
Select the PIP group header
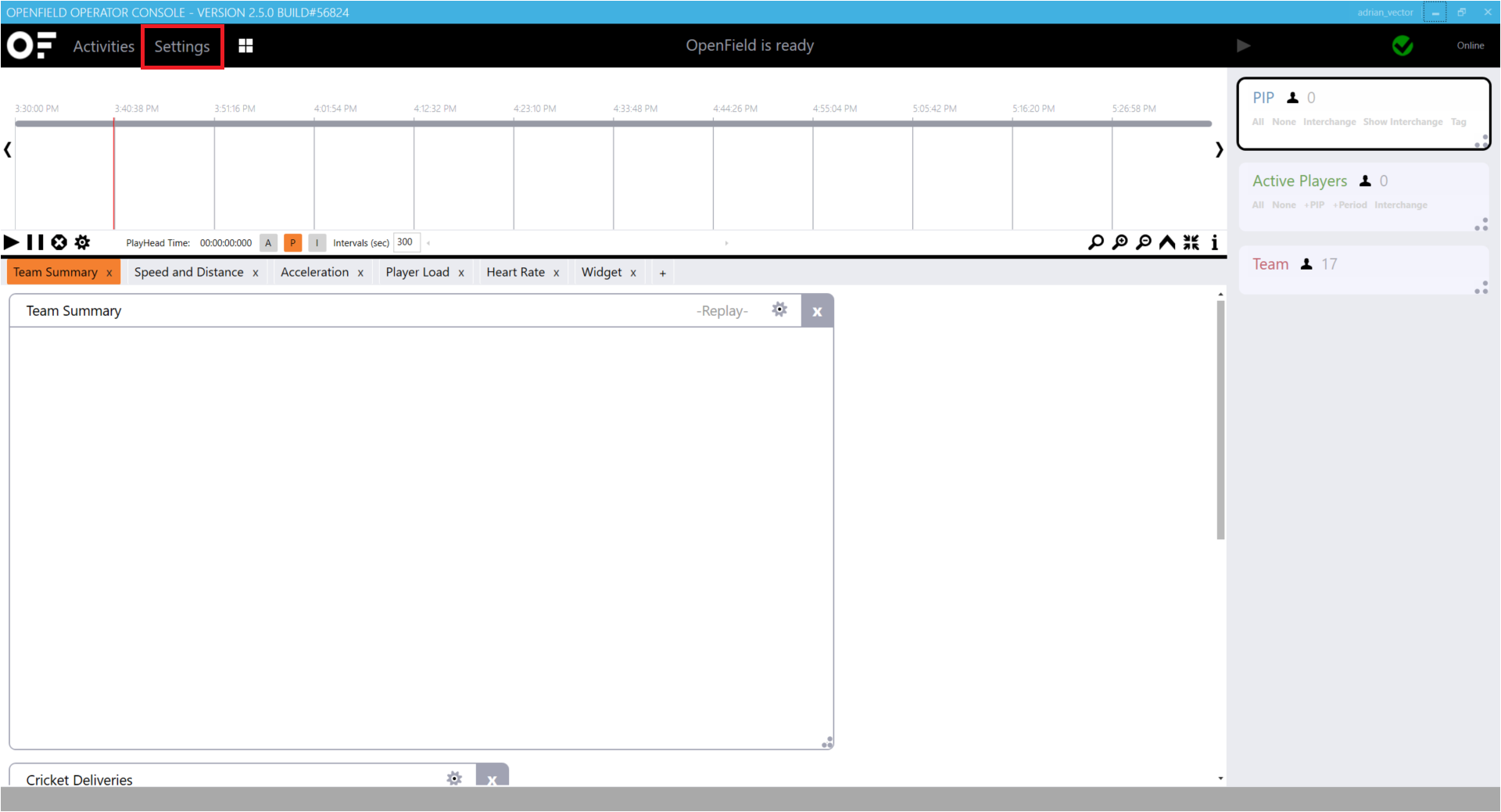1263,98
